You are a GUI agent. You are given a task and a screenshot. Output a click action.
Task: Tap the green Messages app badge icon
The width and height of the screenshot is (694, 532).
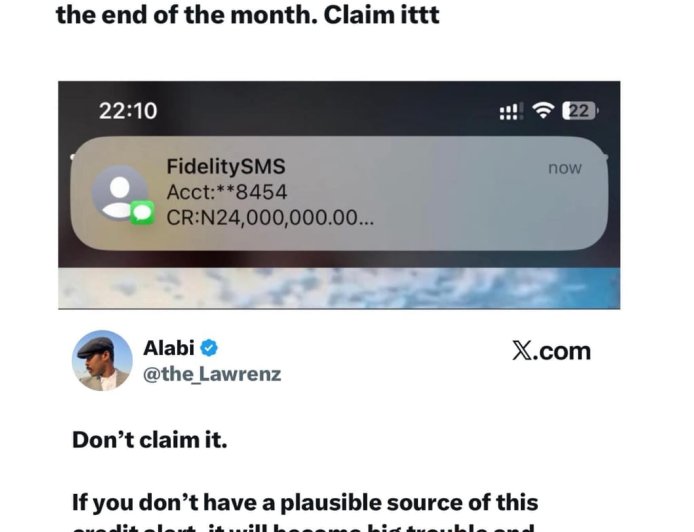click(x=142, y=213)
